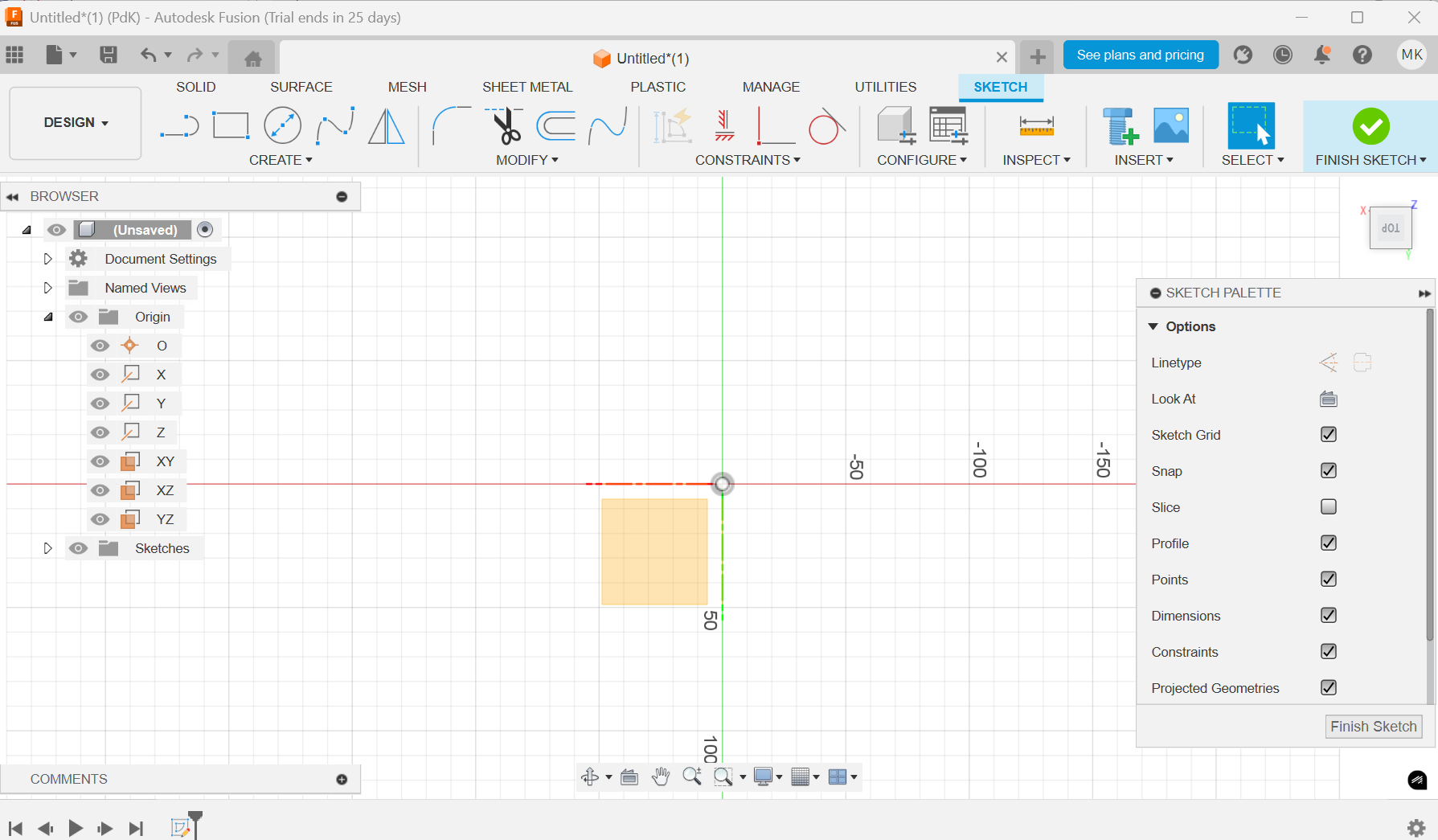Viewport: 1438px width, 840px height.
Task: Expand Document Settings in browser
Action: [47, 259]
